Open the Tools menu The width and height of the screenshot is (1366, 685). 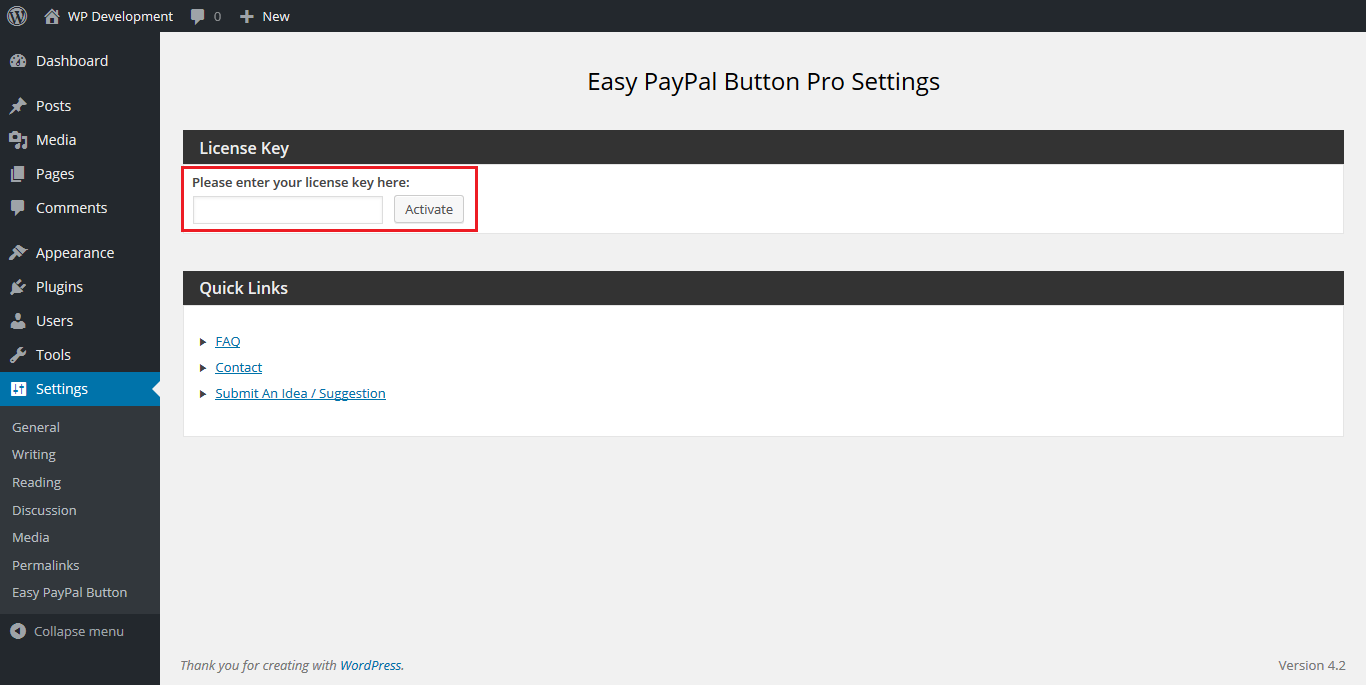pos(80,355)
